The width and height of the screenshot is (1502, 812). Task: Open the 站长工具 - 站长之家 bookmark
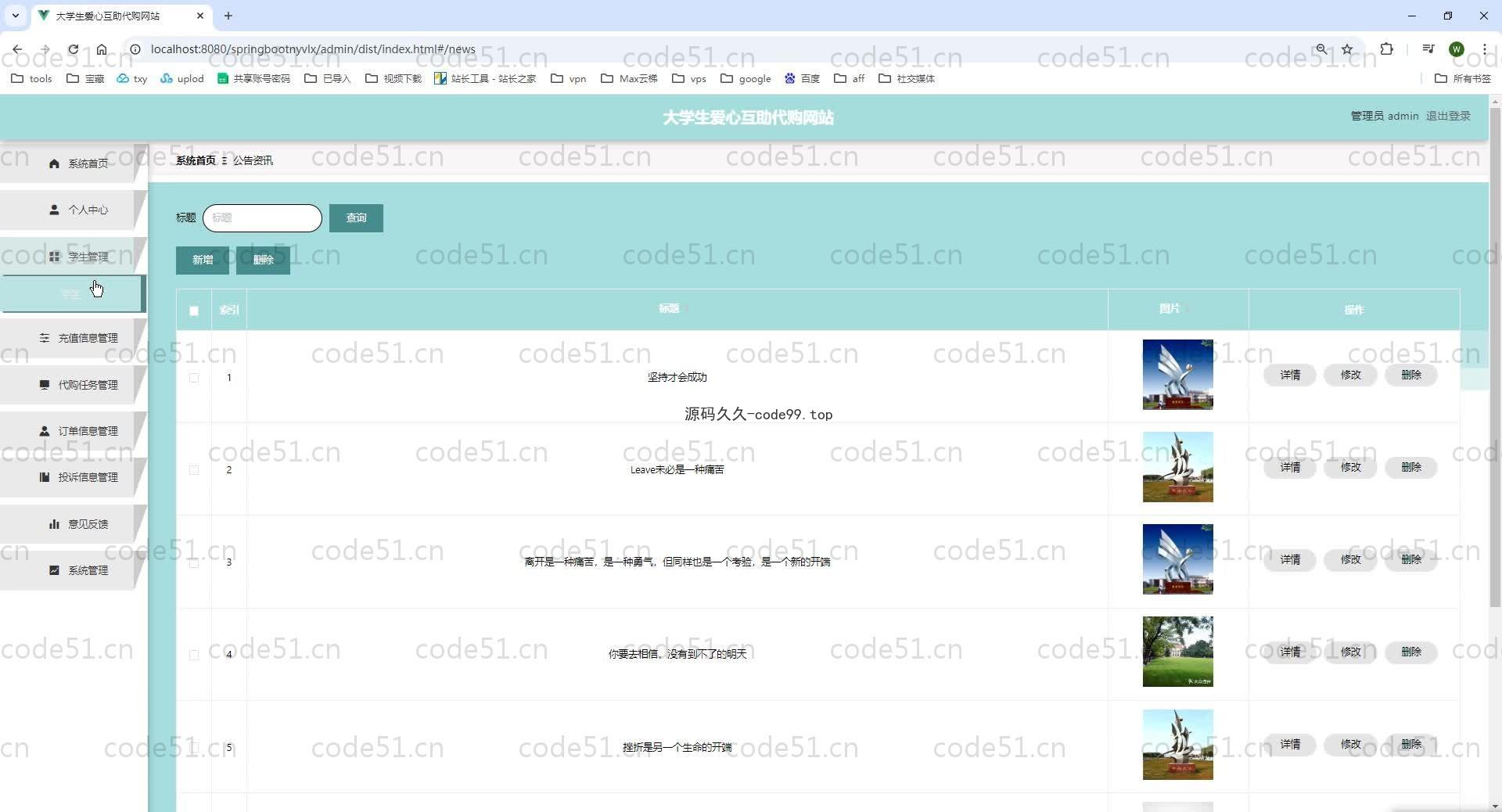485,78
